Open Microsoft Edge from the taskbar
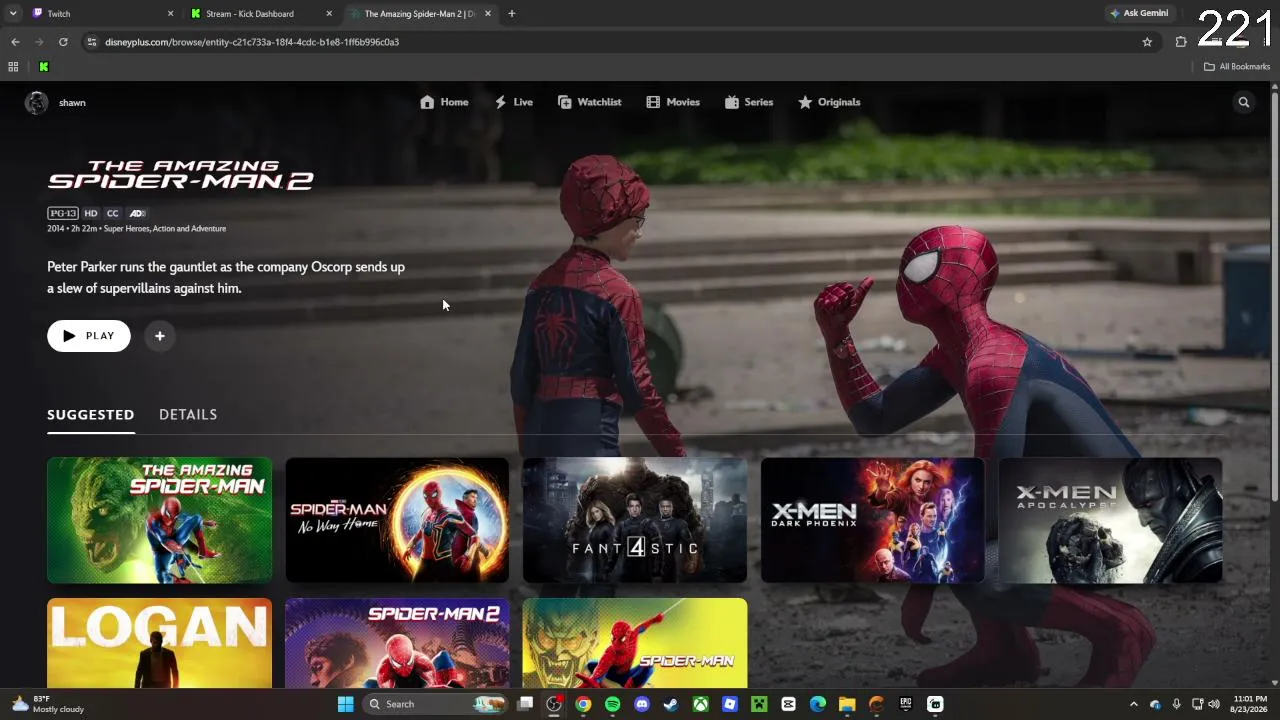Screen dimensions: 1280x720 (818, 704)
